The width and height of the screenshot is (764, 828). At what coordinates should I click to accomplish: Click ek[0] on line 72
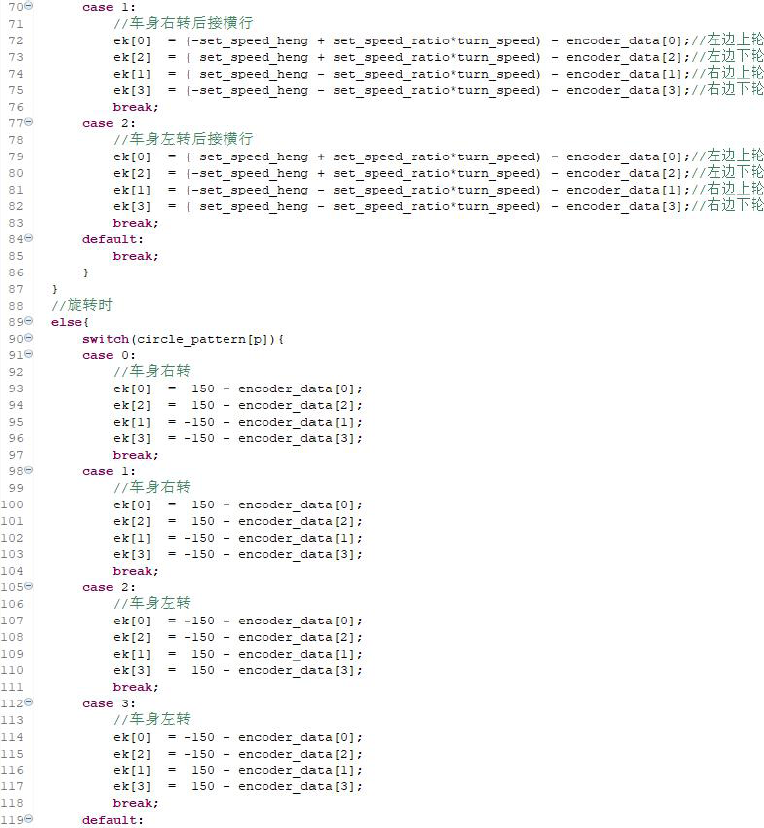point(132,41)
